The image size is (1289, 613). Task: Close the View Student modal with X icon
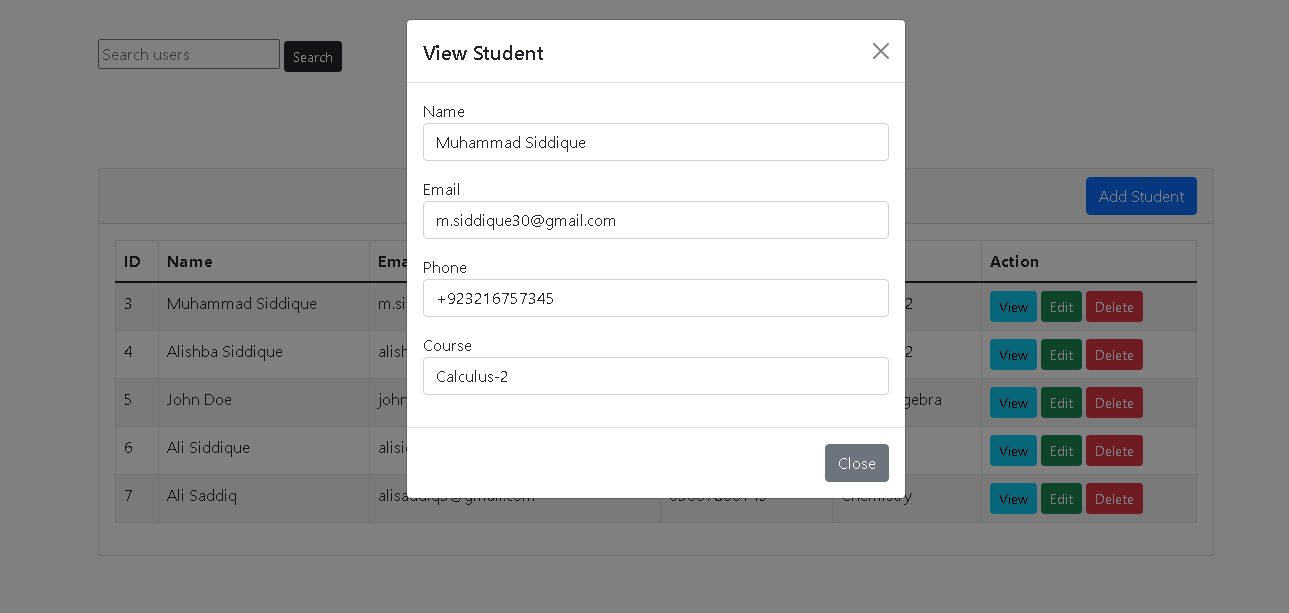click(880, 51)
